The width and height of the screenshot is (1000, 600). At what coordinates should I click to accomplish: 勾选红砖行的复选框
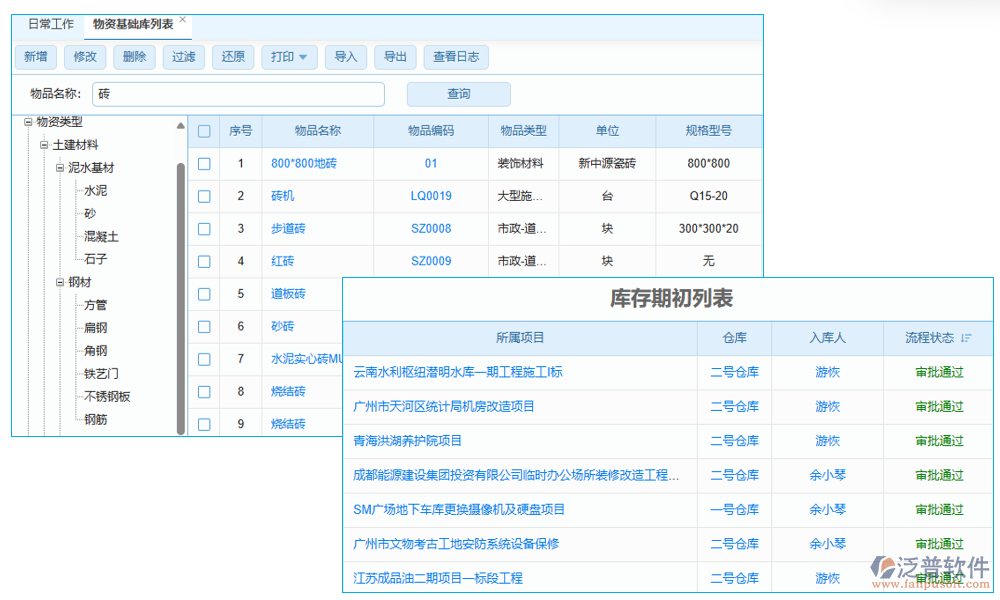click(204, 261)
